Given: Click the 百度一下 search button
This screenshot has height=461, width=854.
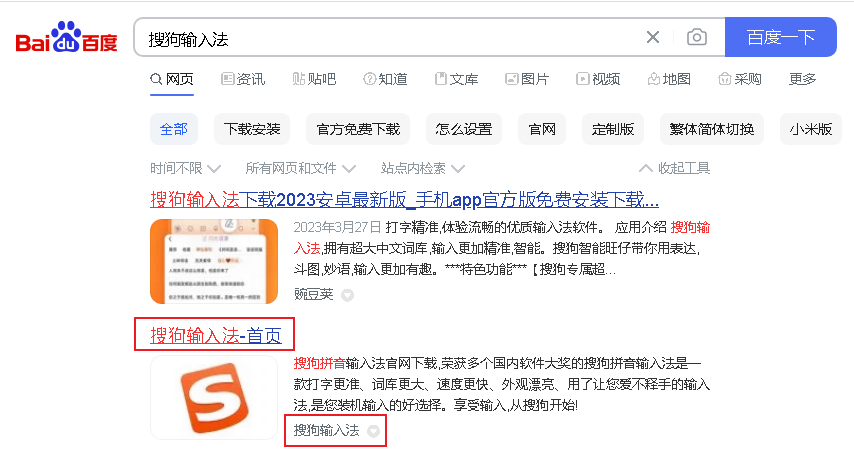Looking at the screenshot, I should tap(780, 37).
